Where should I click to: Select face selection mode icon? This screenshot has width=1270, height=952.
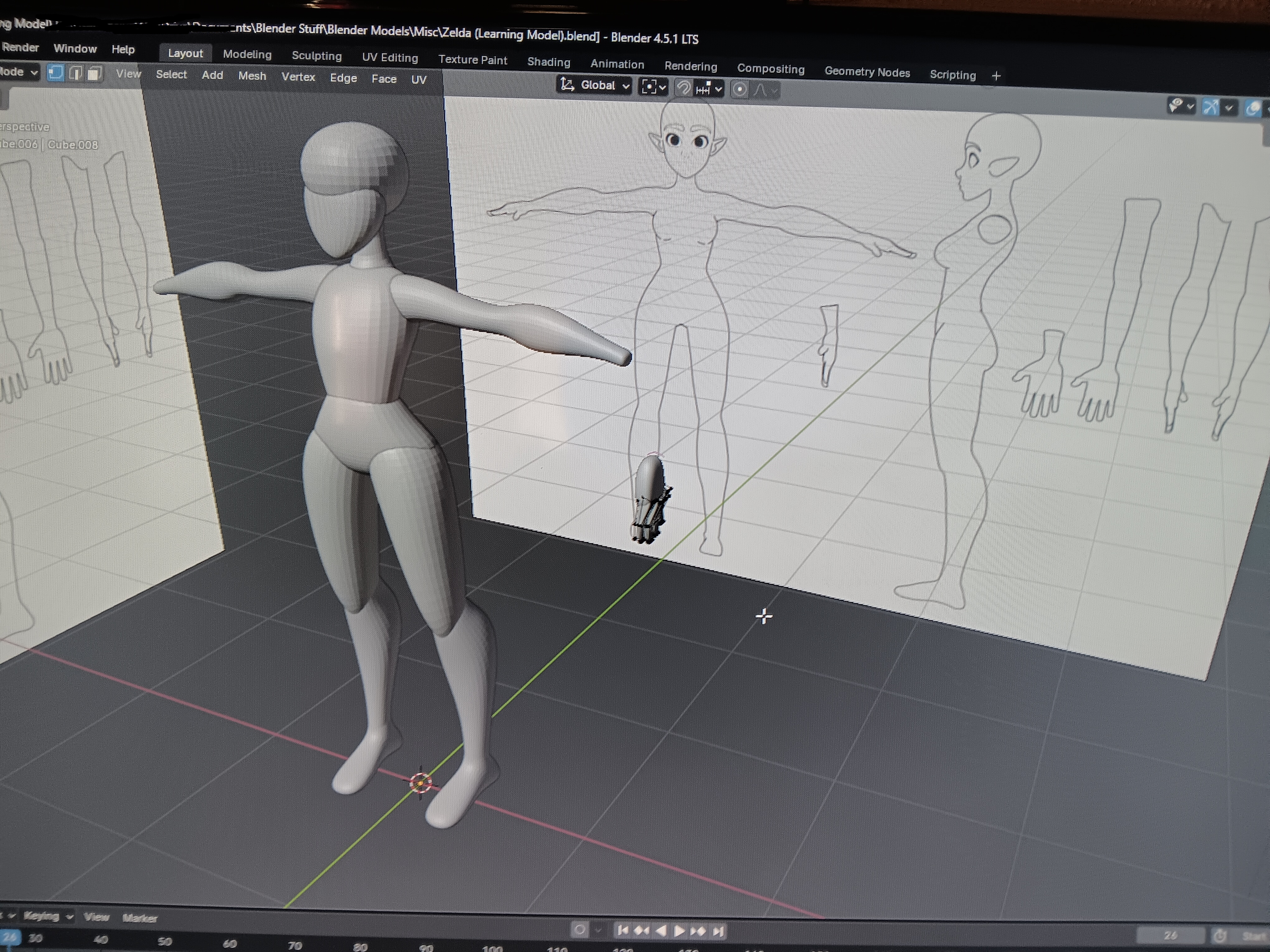[95, 74]
